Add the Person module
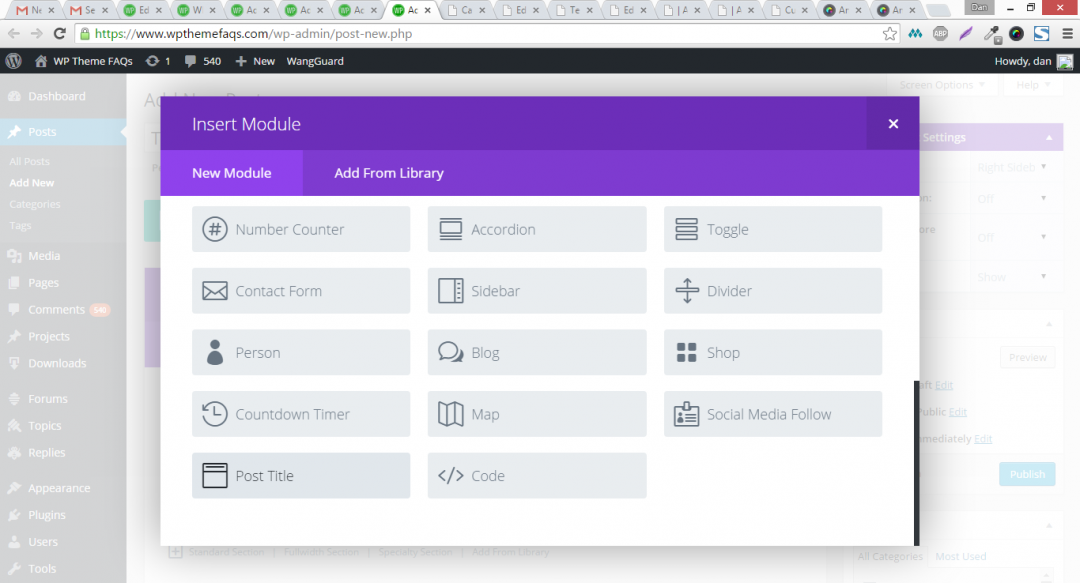This screenshot has width=1080, height=583. pyautogui.click(x=301, y=353)
